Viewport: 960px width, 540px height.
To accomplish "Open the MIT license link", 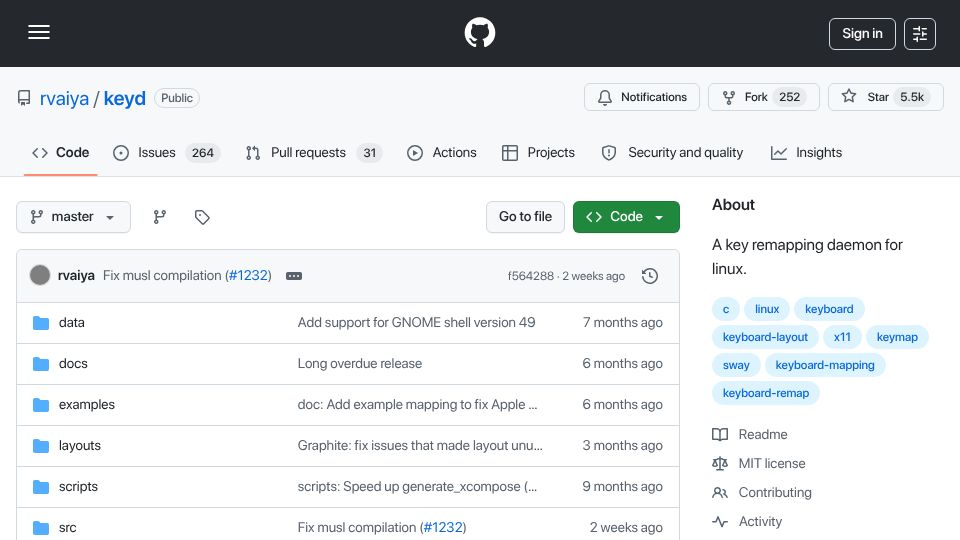I will [759, 464].
